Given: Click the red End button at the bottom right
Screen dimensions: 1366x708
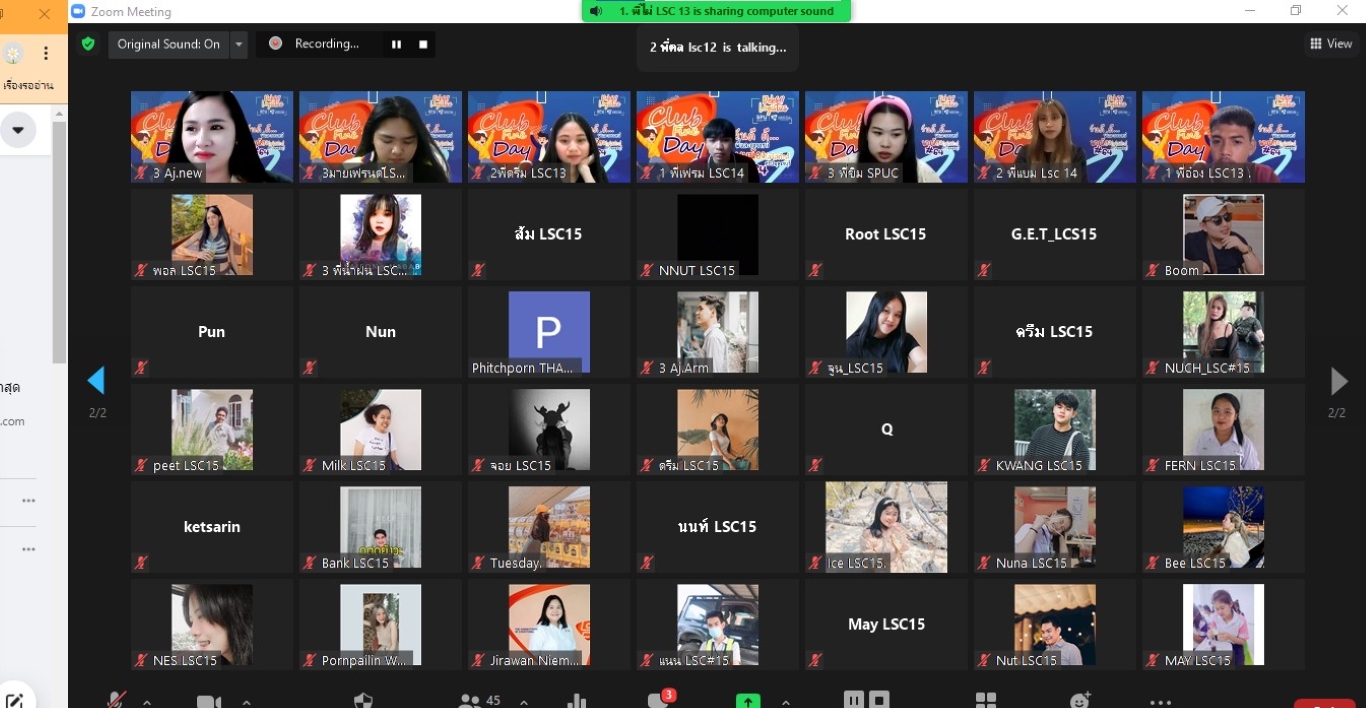Looking at the screenshot, I should [1325, 703].
